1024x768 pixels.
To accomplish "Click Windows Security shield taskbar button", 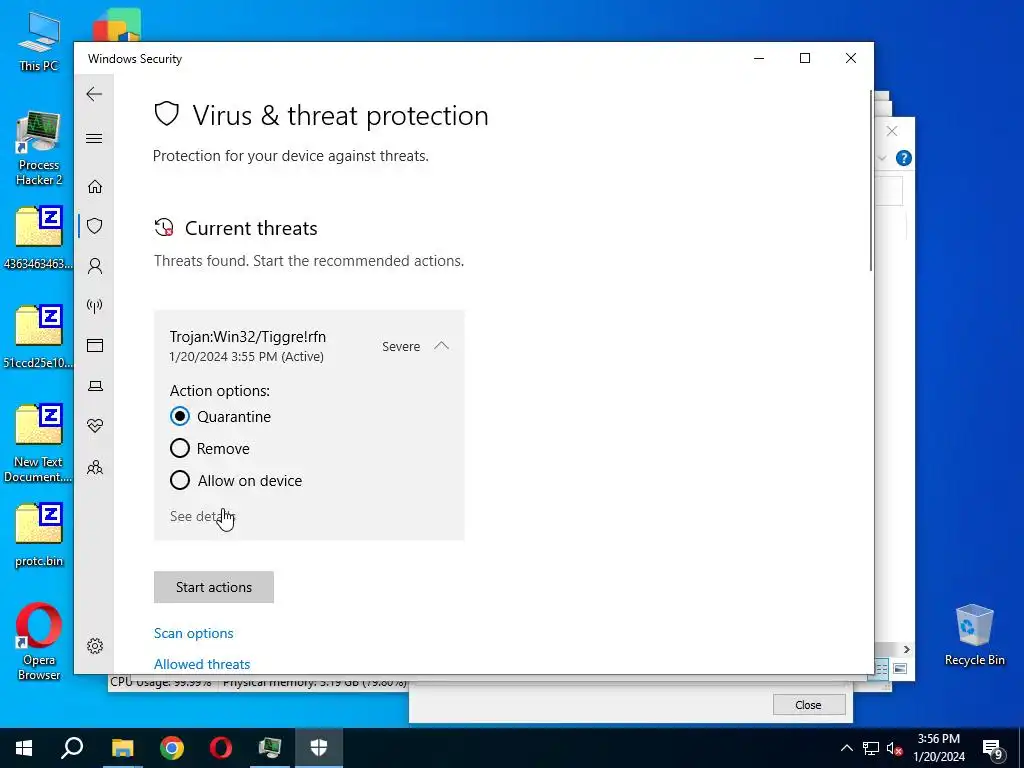I will pyautogui.click(x=319, y=748).
